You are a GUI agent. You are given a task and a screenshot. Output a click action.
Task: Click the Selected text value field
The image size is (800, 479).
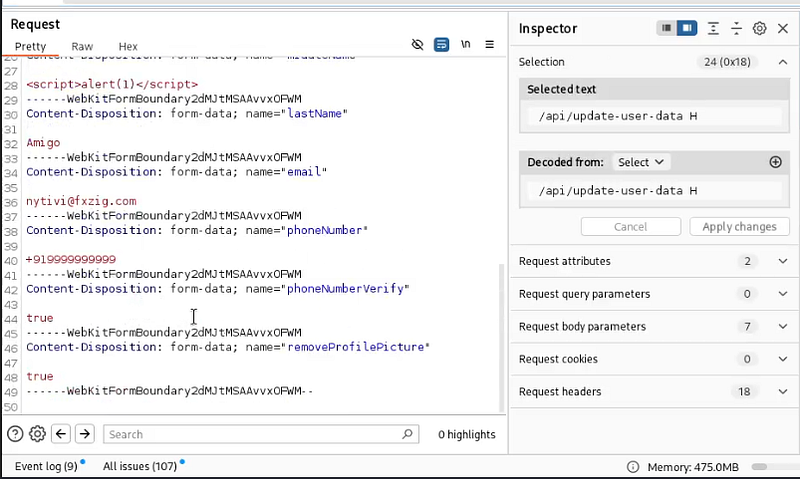tap(655, 116)
